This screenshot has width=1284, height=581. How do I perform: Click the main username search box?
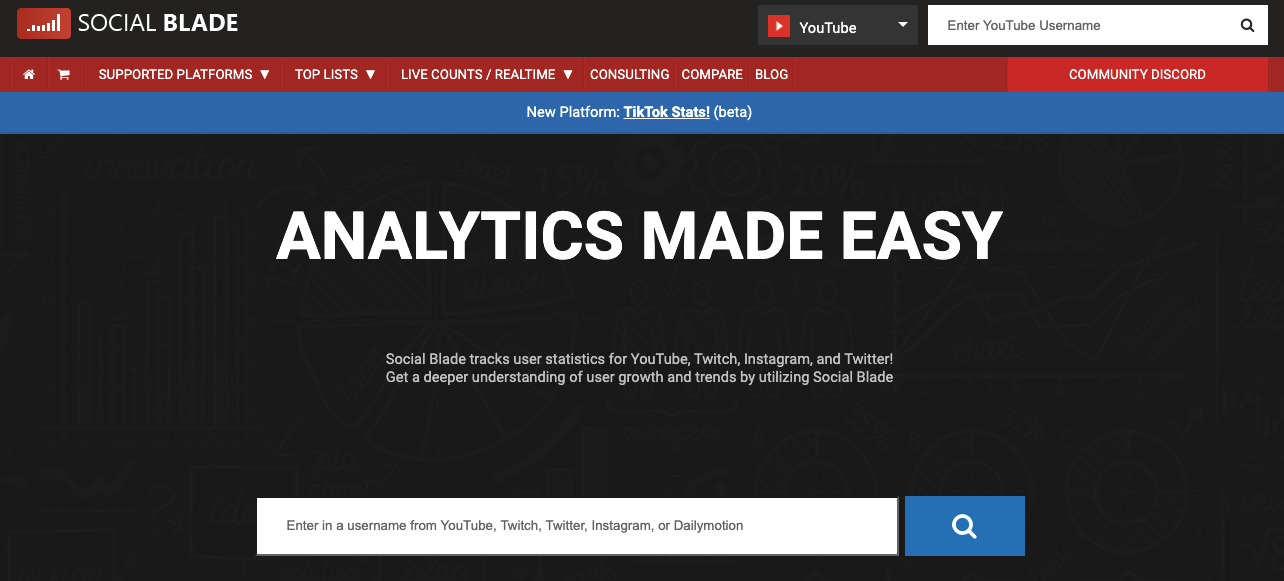tap(576, 525)
